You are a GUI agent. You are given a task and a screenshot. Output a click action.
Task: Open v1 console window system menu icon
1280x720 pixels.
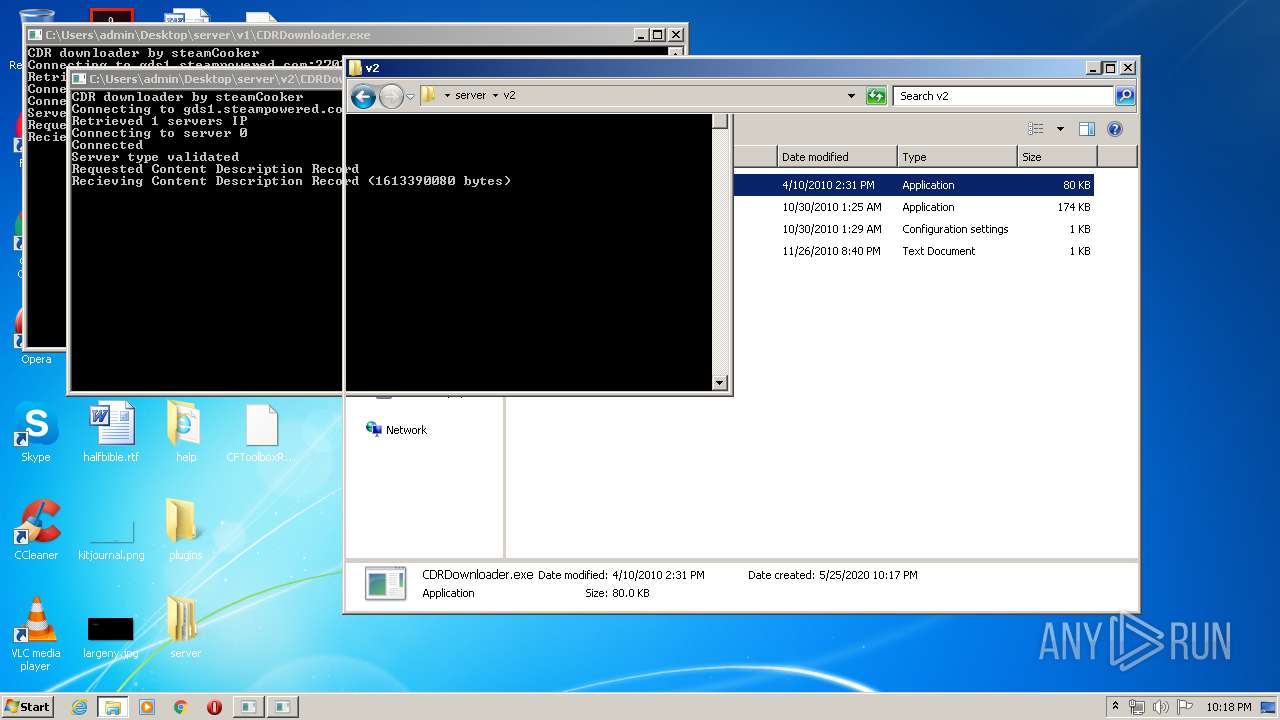coord(35,35)
